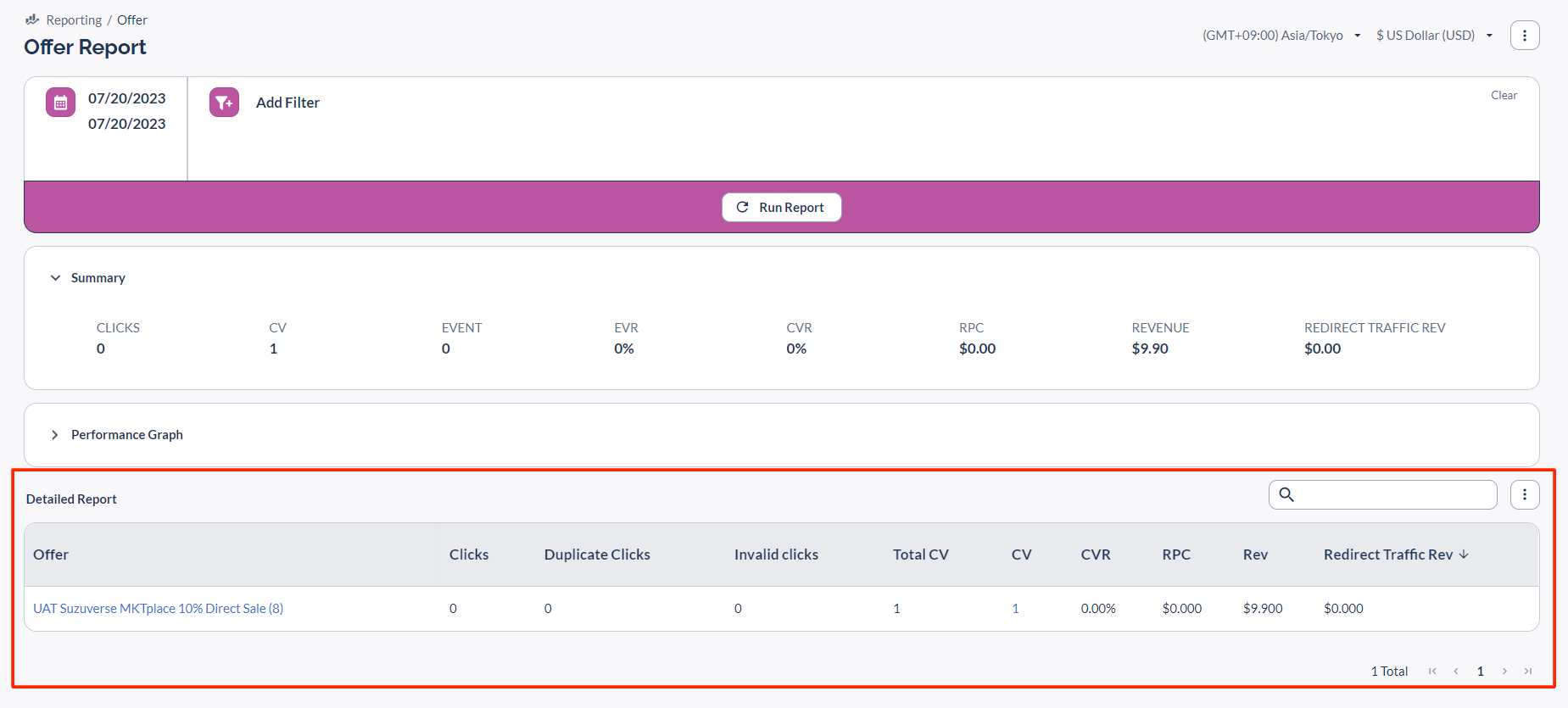The image size is (1568, 708).
Task: Go to the first page of results
Action: [x=1432, y=671]
